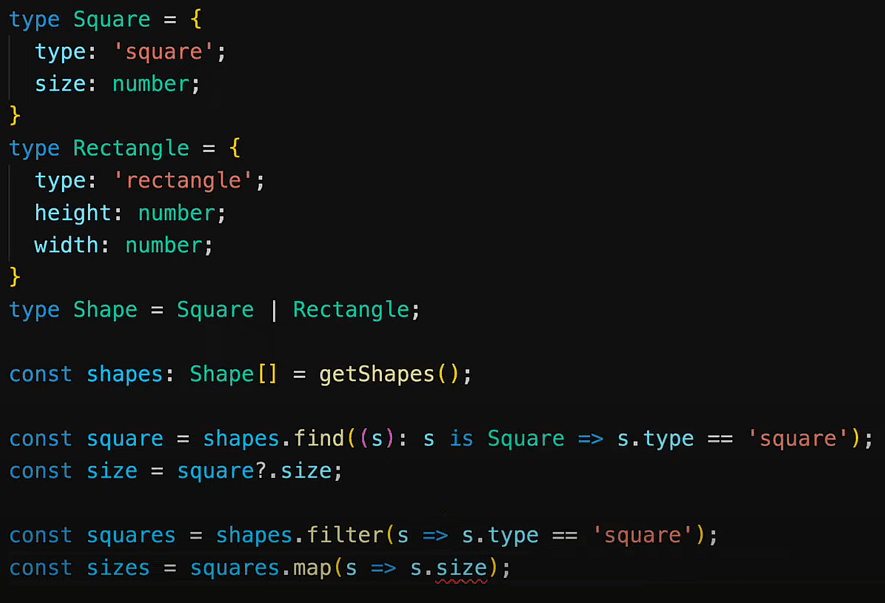Click Square name in its type declaration
The width and height of the screenshot is (885, 603).
pyautogui.click(x=111, y=19)
